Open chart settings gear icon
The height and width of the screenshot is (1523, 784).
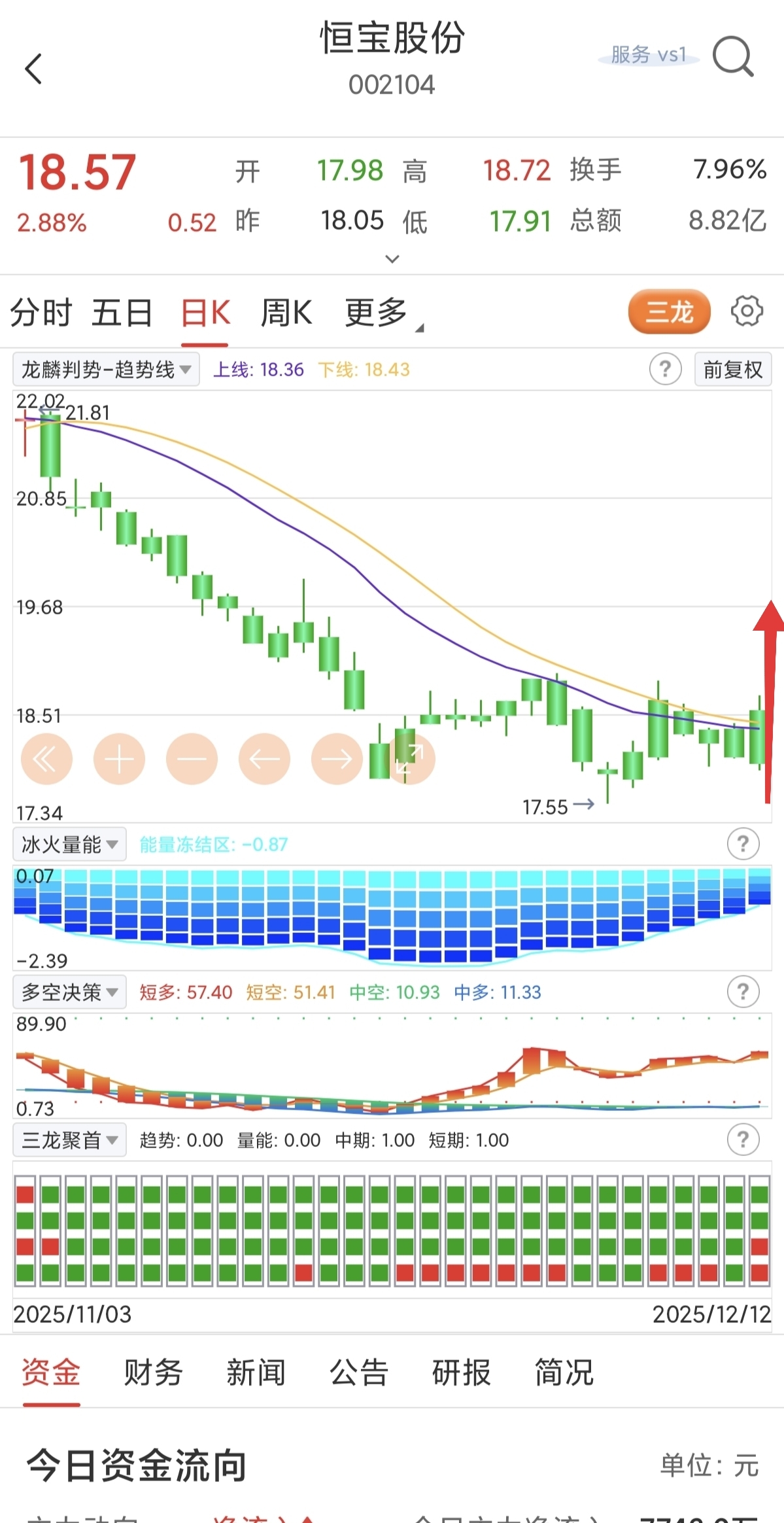[747, 311]
